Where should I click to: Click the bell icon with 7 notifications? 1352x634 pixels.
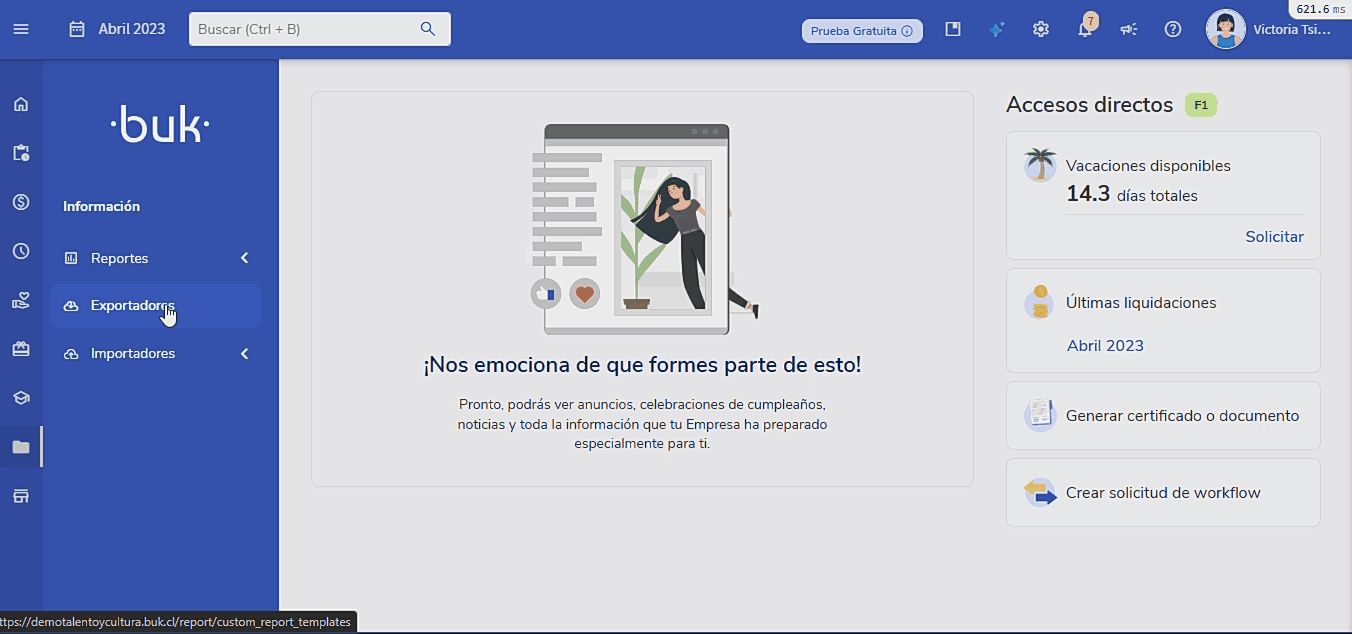click(x=1085, y=29)
